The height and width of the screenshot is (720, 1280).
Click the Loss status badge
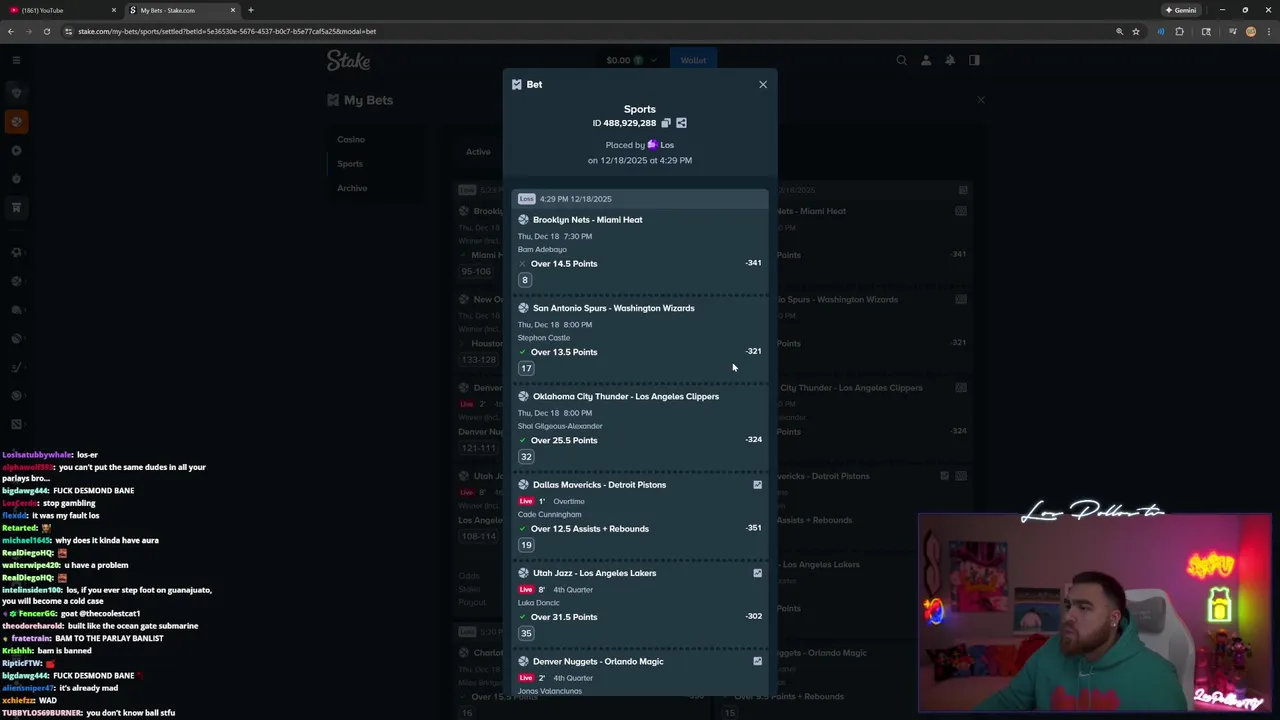(x=527, y=199)
